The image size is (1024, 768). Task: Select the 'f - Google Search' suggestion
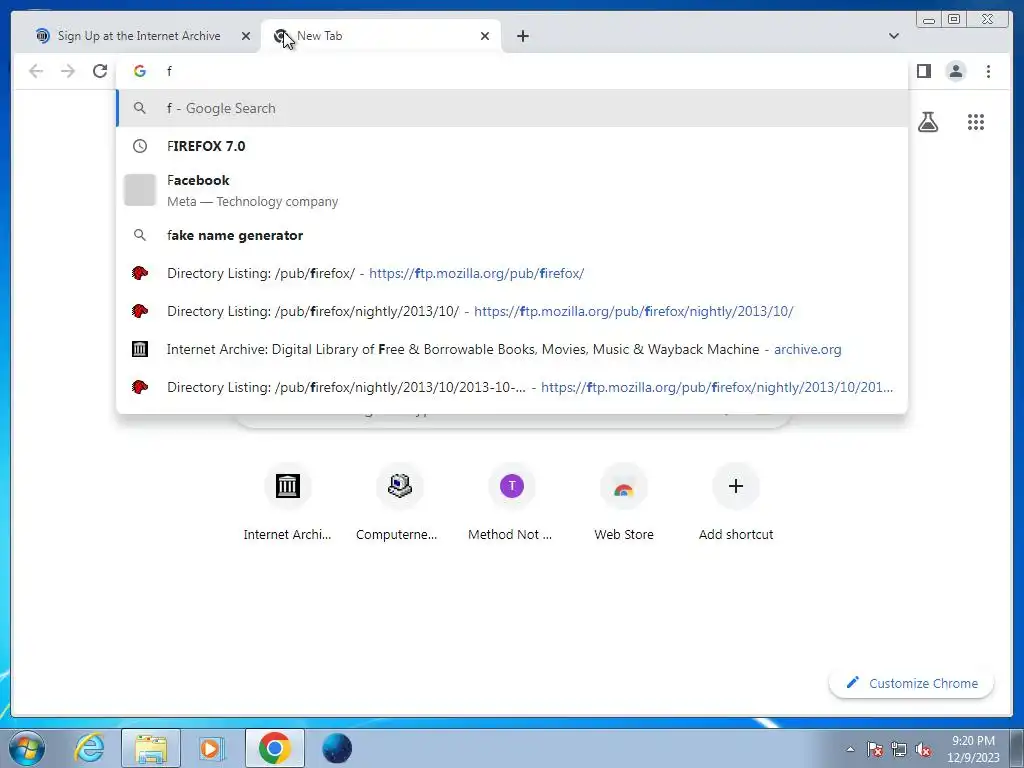point(512,108)
